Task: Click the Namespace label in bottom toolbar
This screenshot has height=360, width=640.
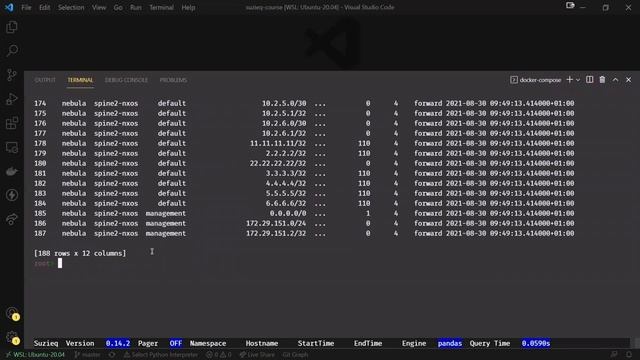Action: coord(208,344)
